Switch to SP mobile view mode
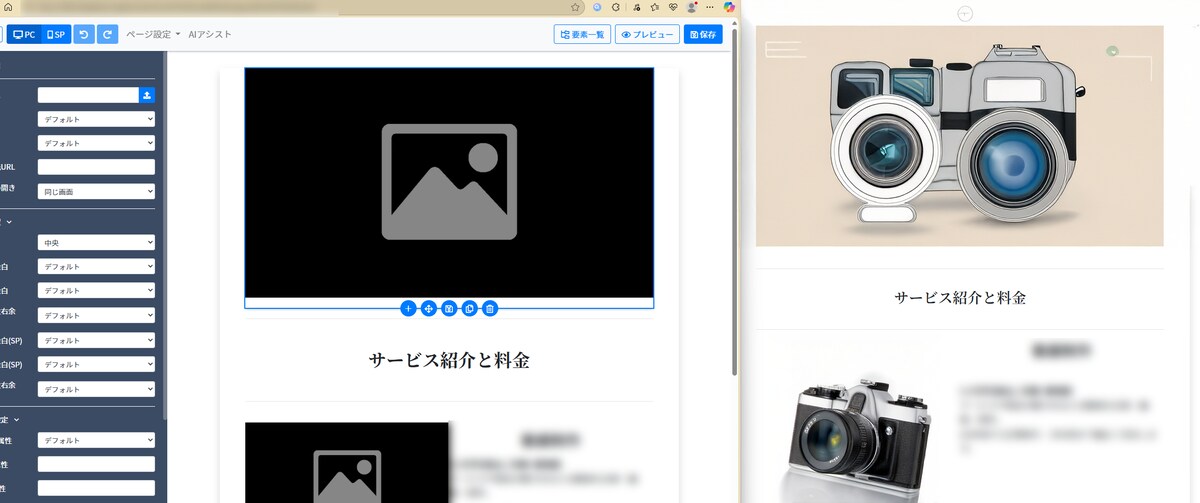 (56, 34)
